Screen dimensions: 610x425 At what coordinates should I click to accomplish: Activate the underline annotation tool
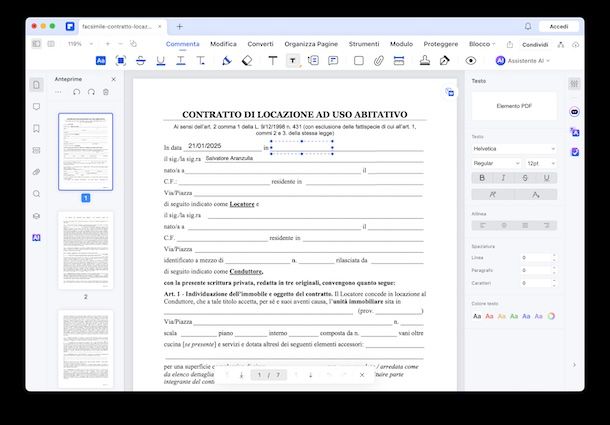tap(161, 60)
